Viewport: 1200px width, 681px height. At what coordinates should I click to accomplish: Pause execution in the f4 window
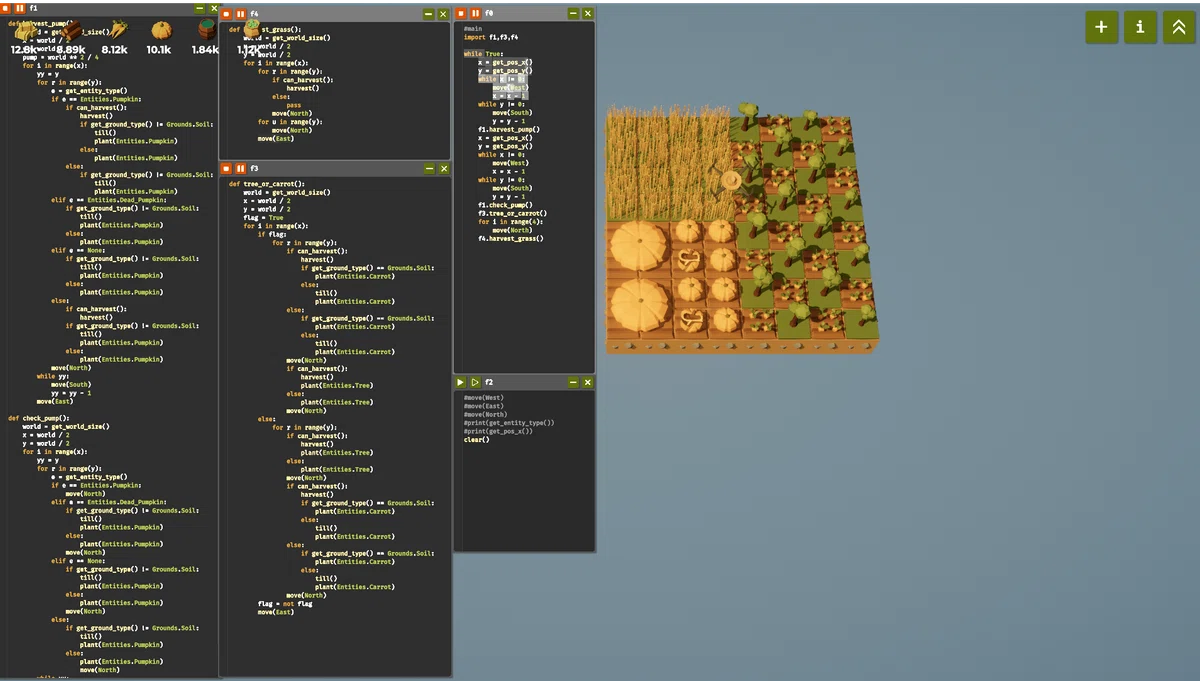pos(241,14)
